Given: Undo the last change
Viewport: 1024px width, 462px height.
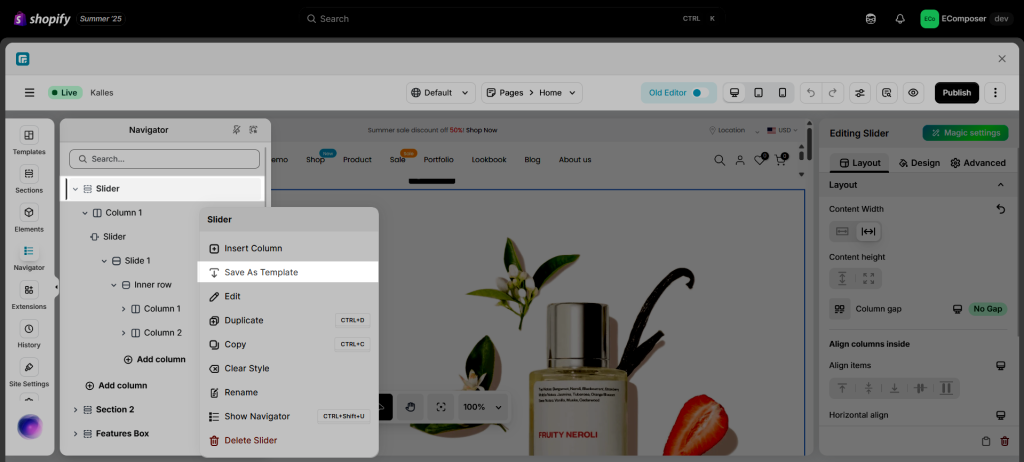Looking at the screenshot, I should 811,93.
